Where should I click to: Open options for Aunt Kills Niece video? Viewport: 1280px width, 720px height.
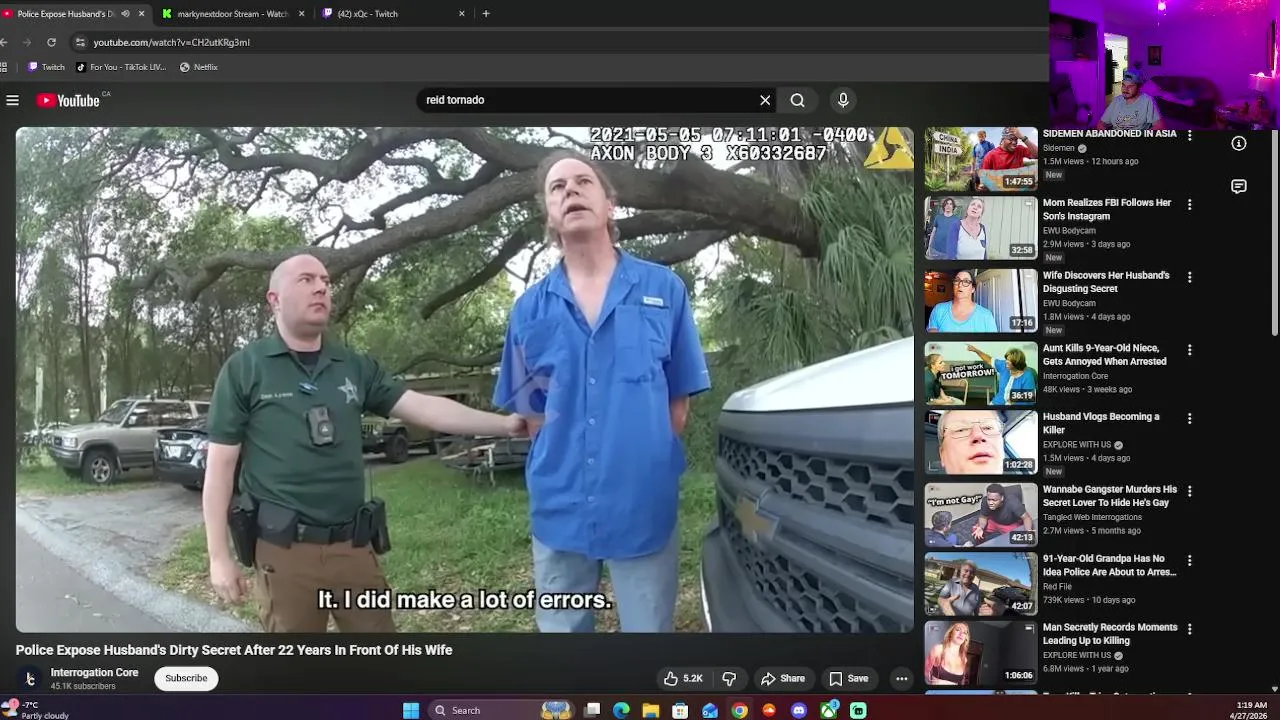1189,350
